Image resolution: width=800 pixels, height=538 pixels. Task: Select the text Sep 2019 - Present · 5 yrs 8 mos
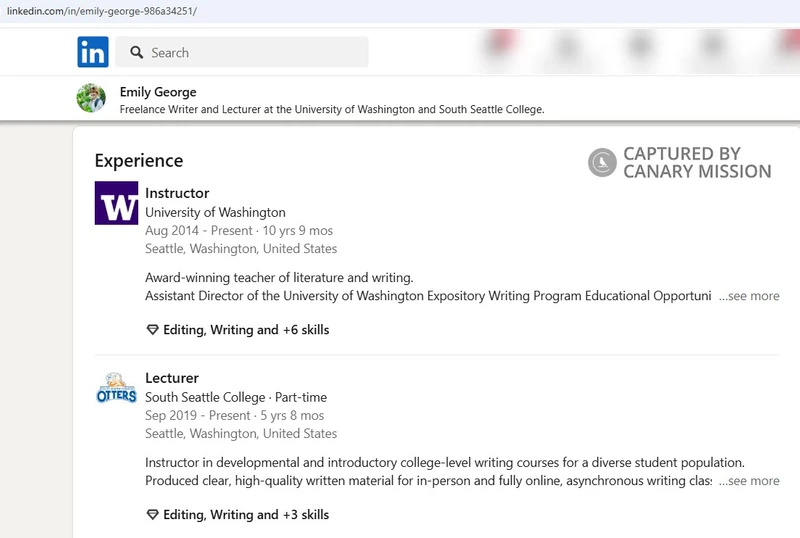pyautogui.click(x=235, y=415)
